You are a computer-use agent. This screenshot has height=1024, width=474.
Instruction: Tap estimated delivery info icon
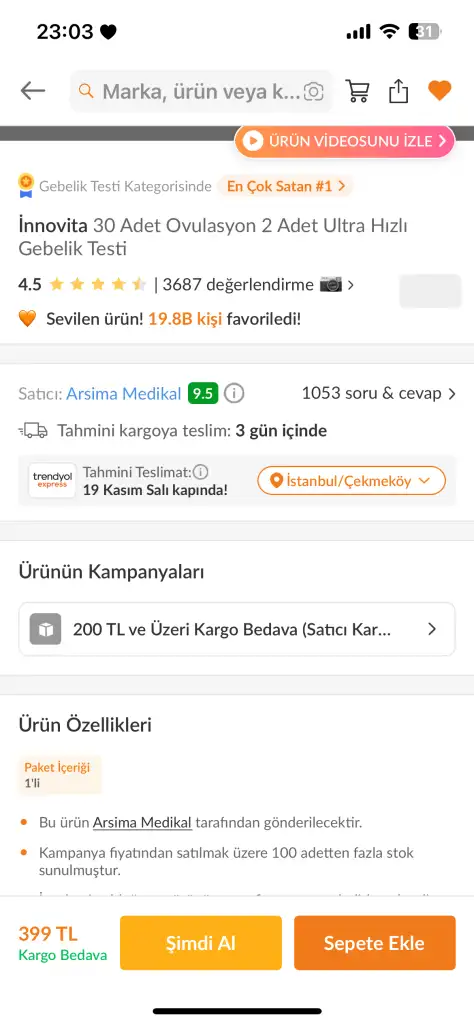[200, 472]
